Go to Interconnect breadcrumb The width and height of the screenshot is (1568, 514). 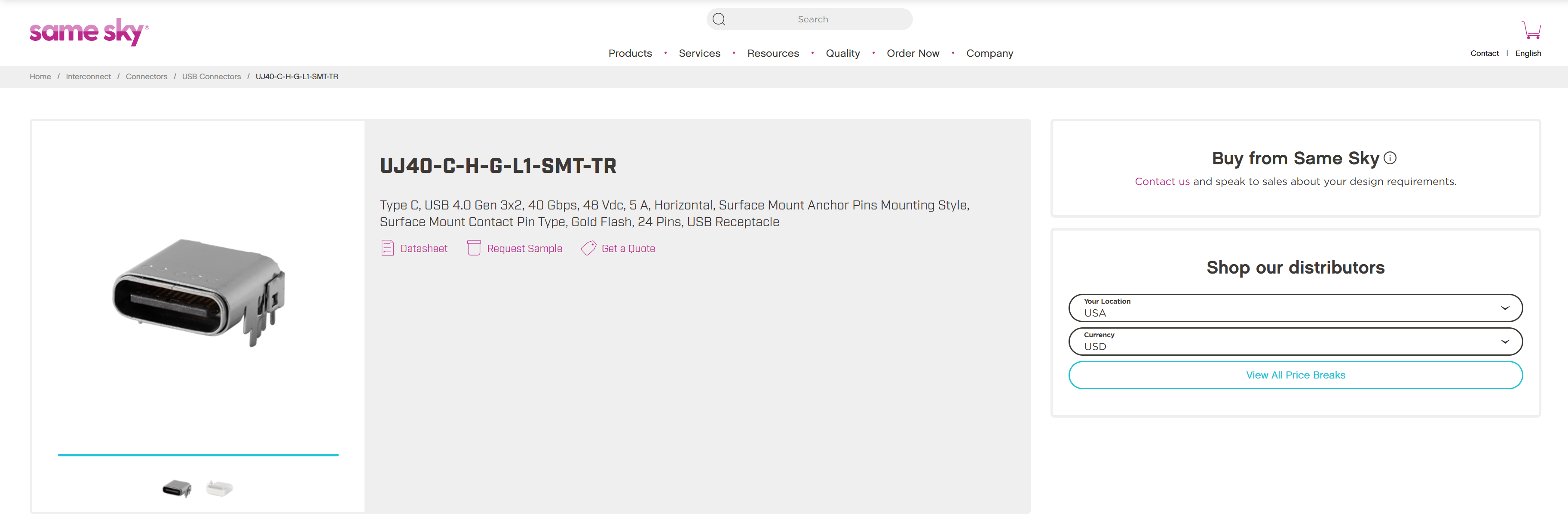coord(88,77)
